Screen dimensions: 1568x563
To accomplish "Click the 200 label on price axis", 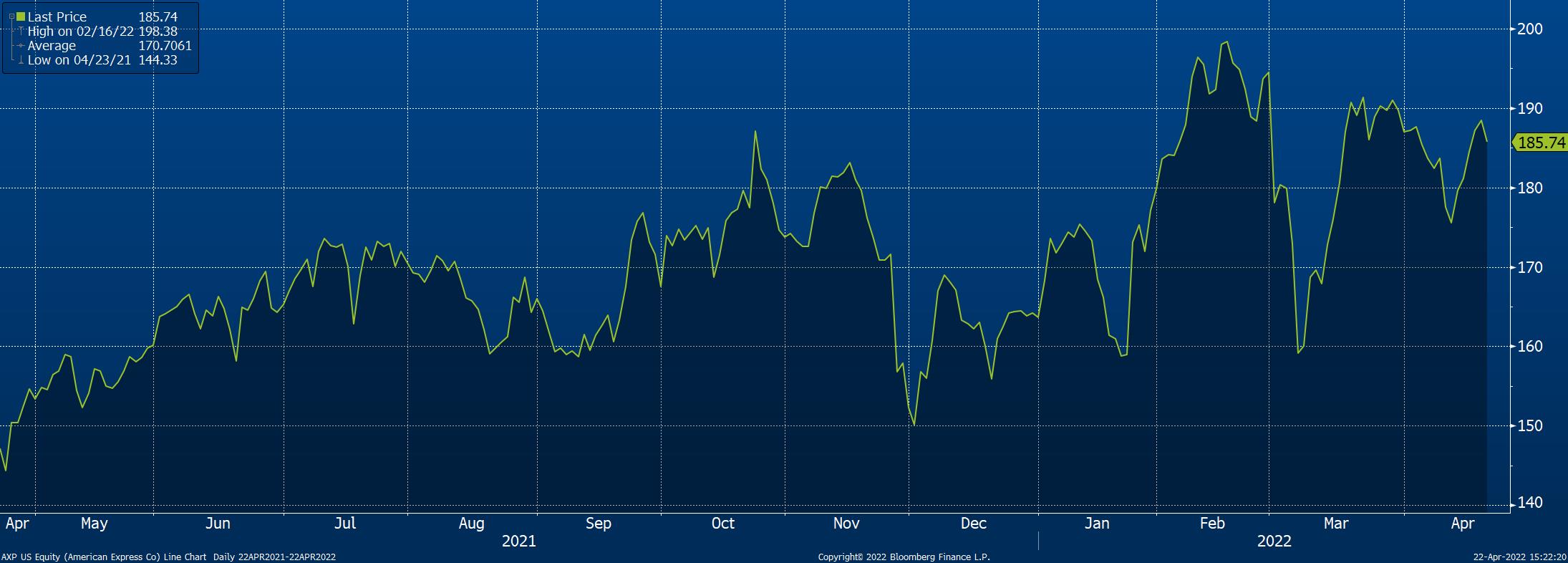I will point(1531,29).
